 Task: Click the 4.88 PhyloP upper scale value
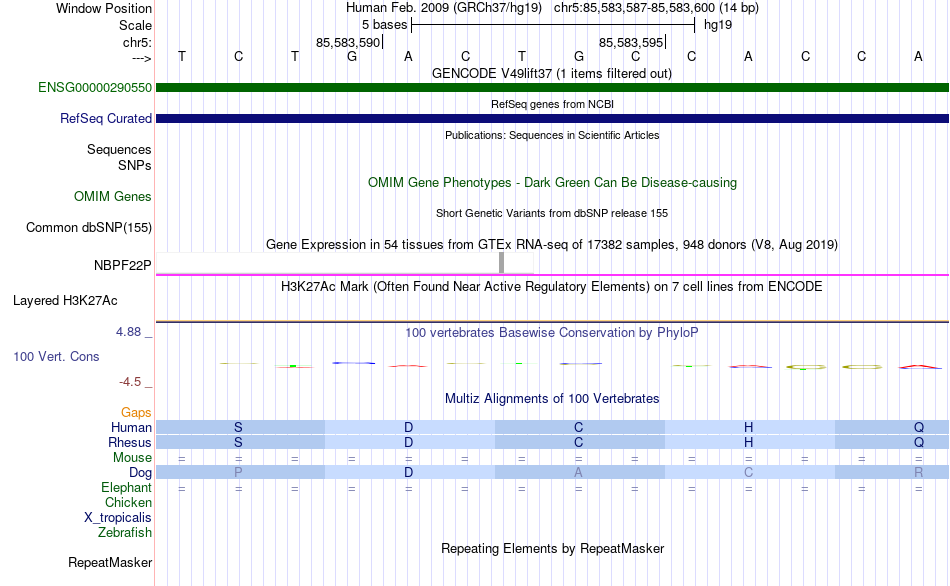(128, 331)
